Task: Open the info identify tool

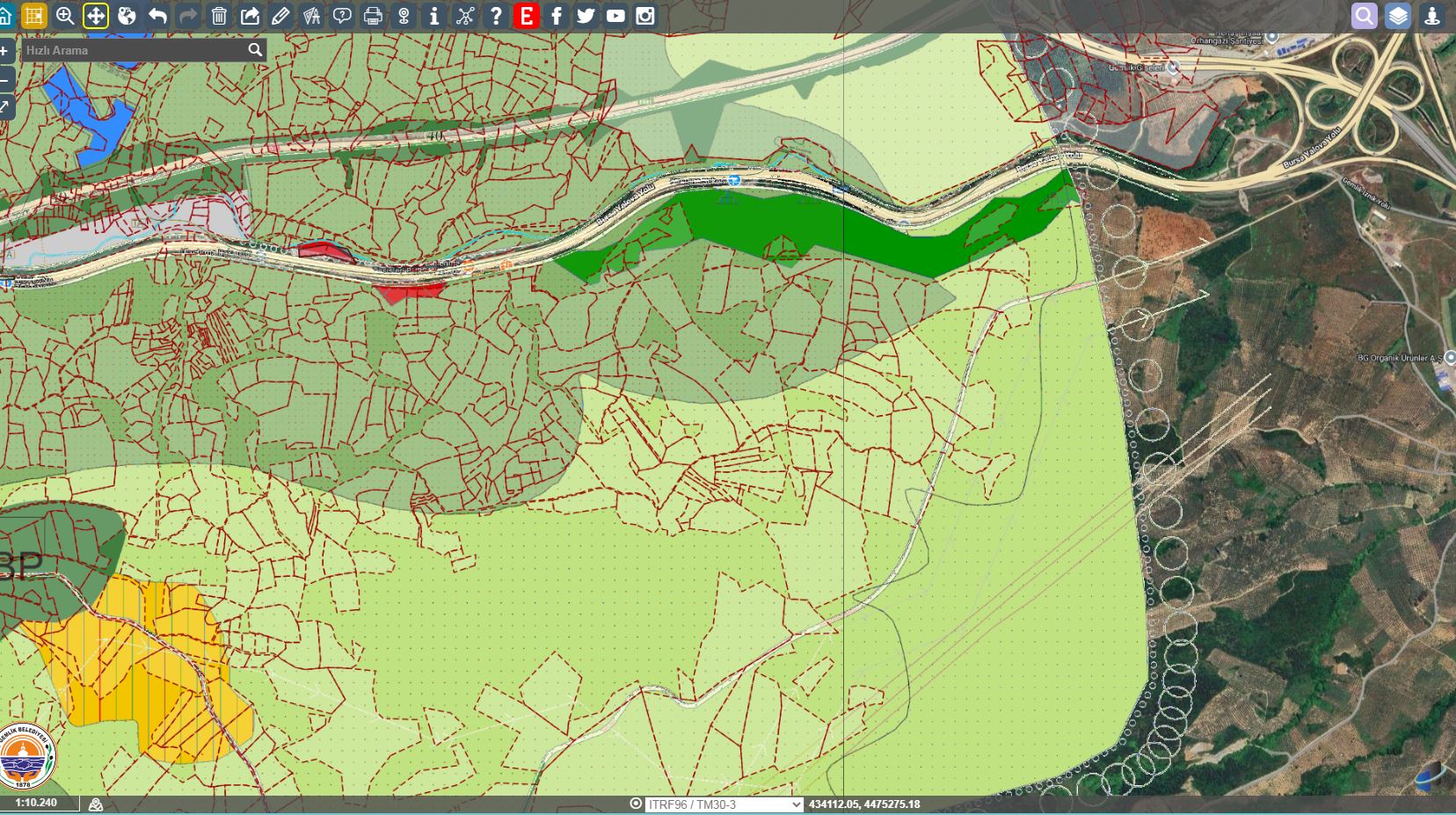Action: click(433, 16)
